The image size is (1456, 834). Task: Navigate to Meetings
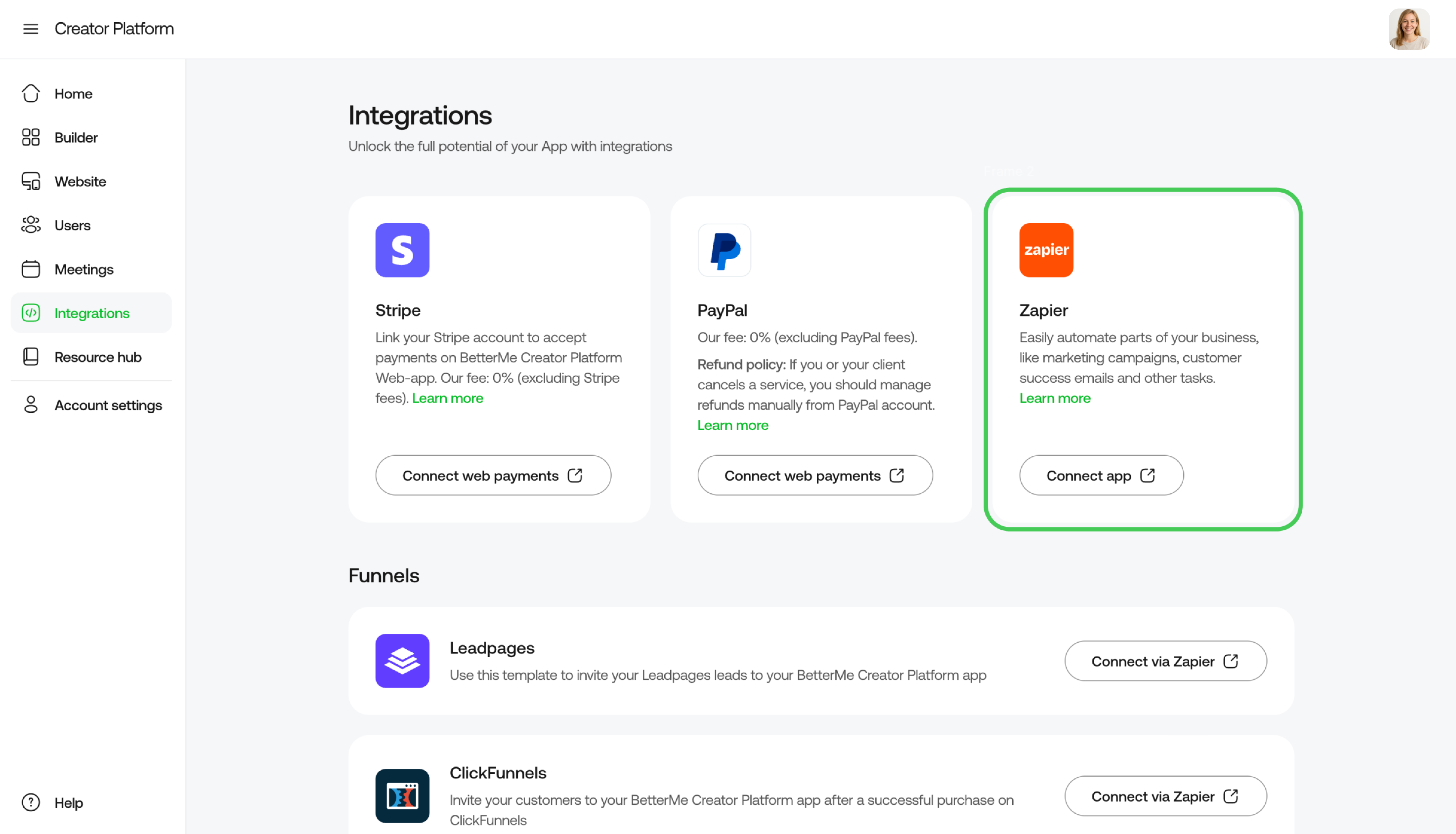tap(91, 269)
